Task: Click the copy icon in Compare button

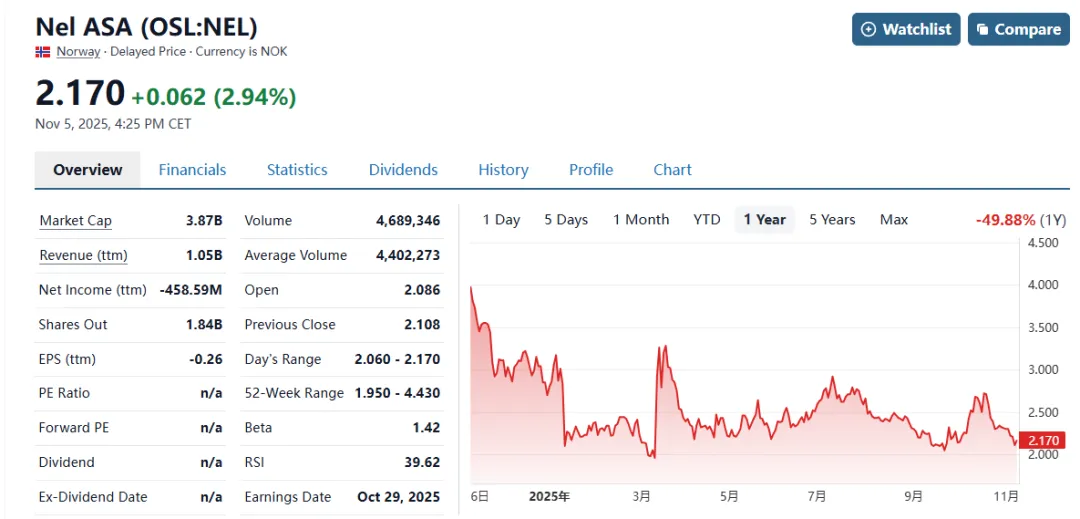Action: click(983, 29)
